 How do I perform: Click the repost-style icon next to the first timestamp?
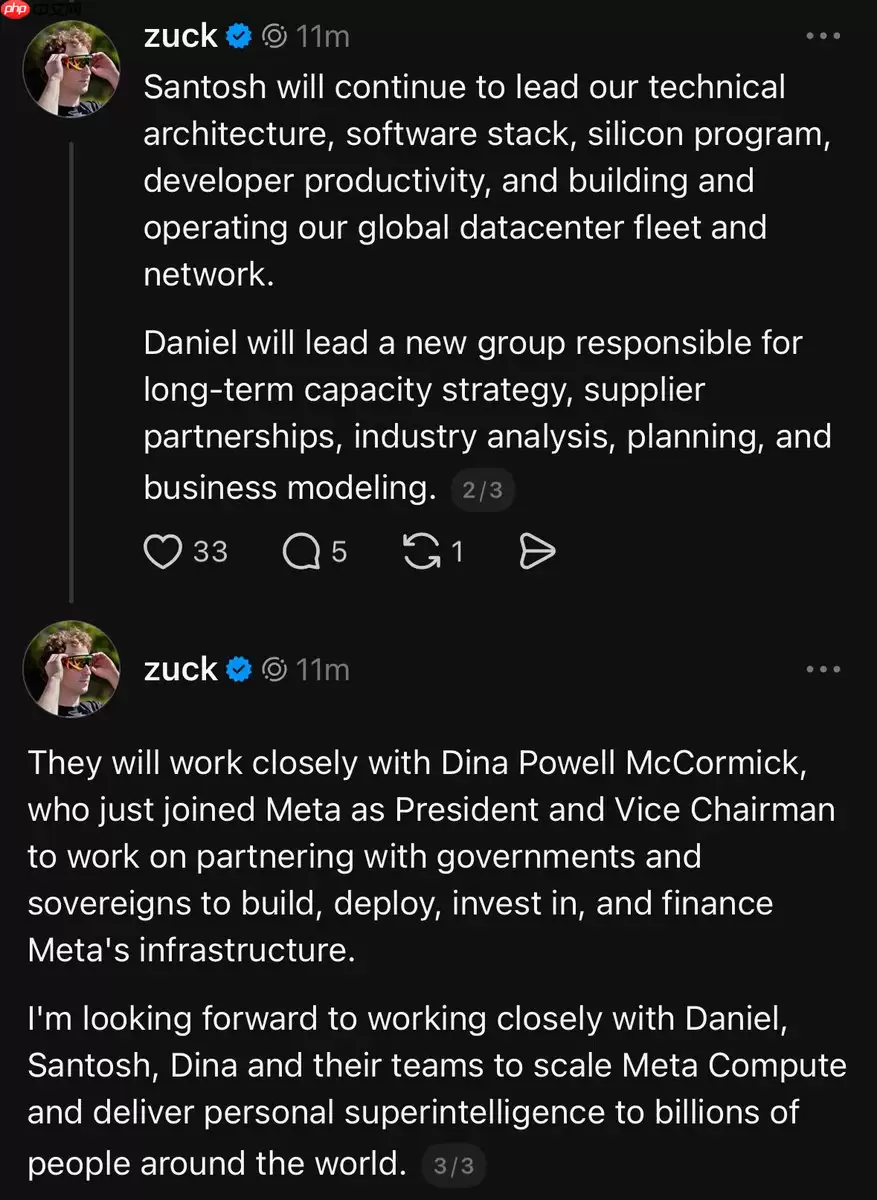click(x=273, y=35)
